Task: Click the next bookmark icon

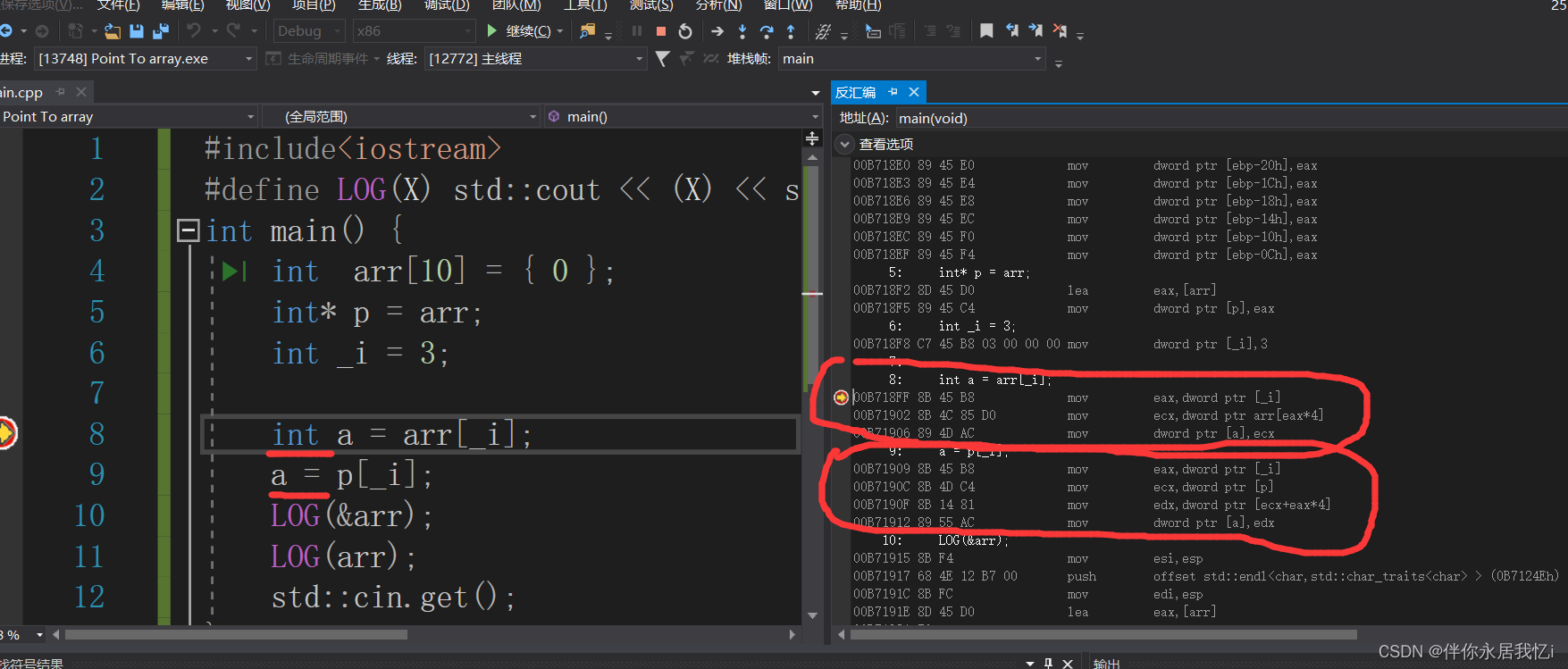Action: (x=1036, y=30)
